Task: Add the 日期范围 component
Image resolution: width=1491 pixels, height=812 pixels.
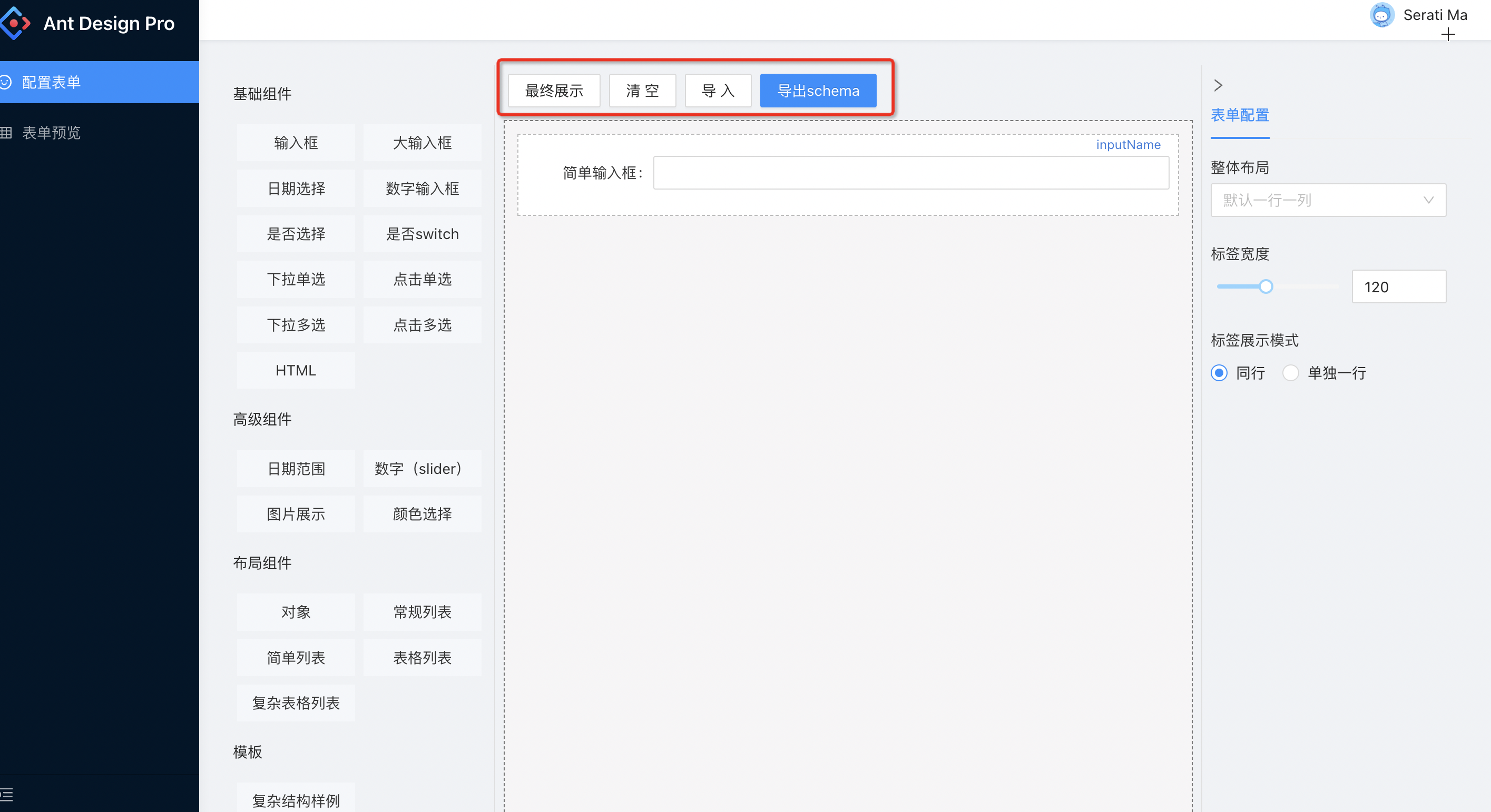Action: coord(296,469)
